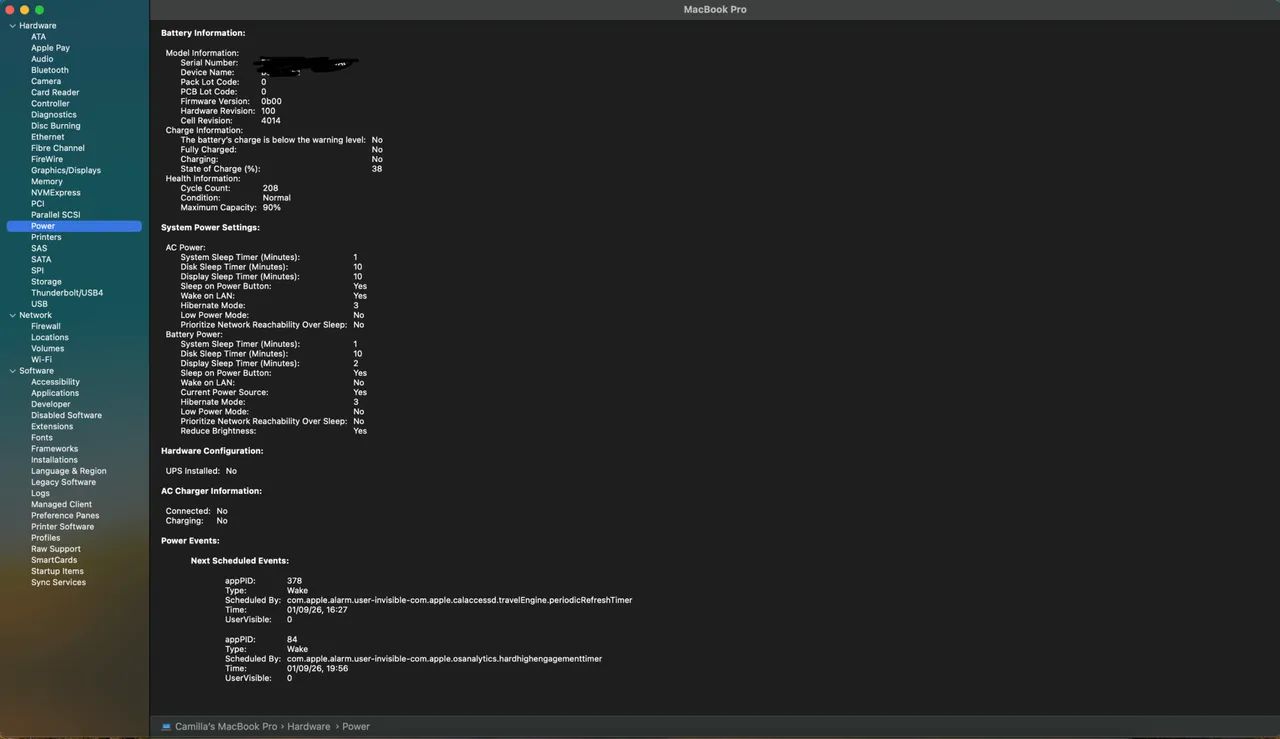
Task: Show installed Fonts
Action: point(42,438)
